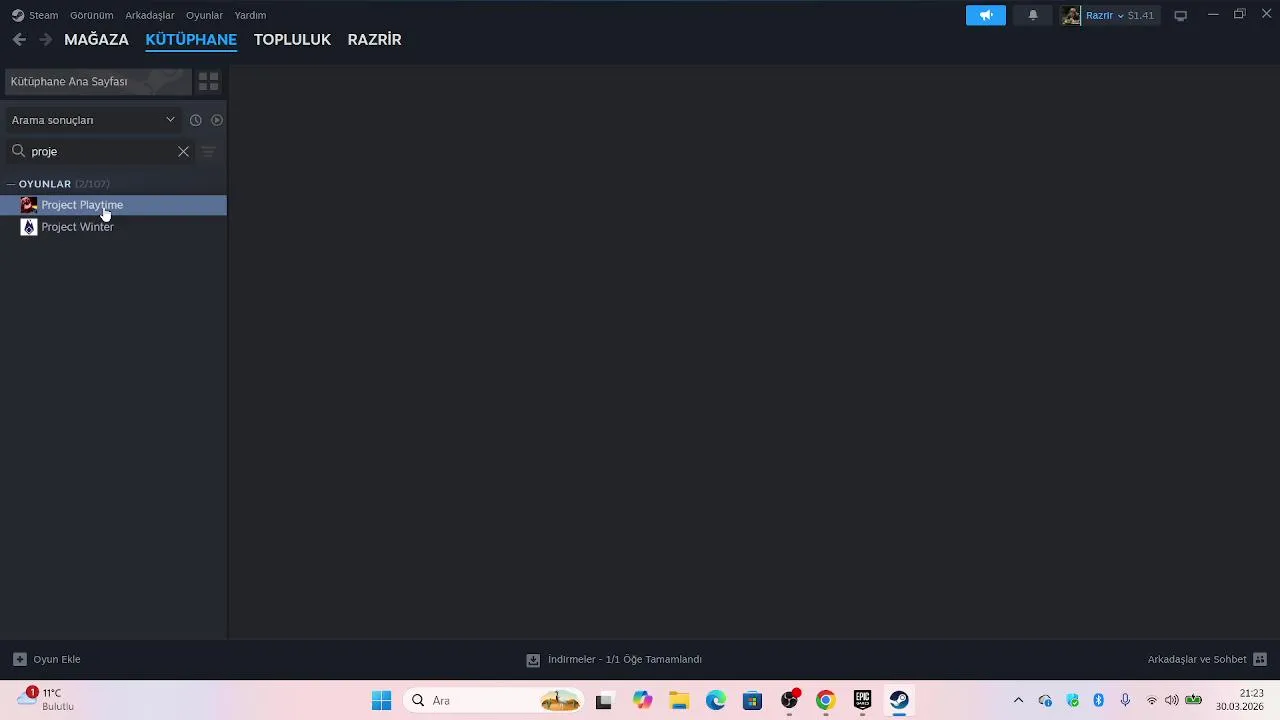
Task: Sort by recent activity clock icon
Action: pyautogui.click(x=196, y=120)
